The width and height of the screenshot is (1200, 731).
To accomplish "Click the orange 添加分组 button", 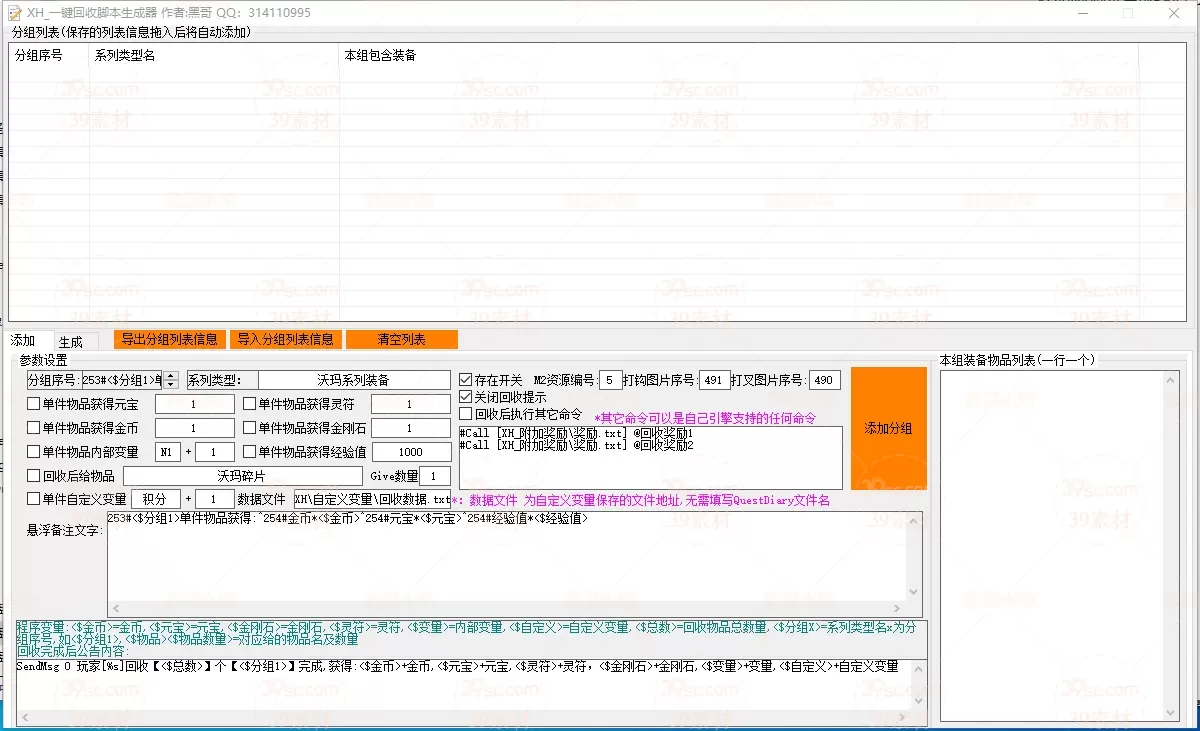I will point(889,428).
